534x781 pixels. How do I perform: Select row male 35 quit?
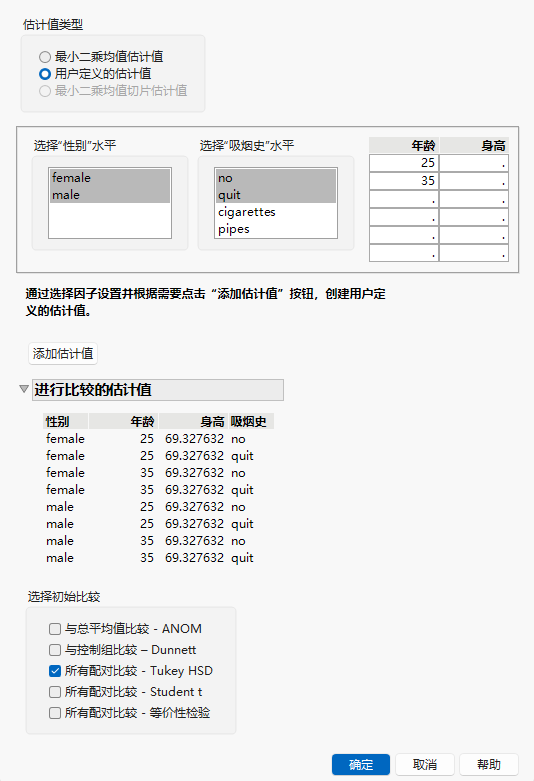tap(158, 557)
